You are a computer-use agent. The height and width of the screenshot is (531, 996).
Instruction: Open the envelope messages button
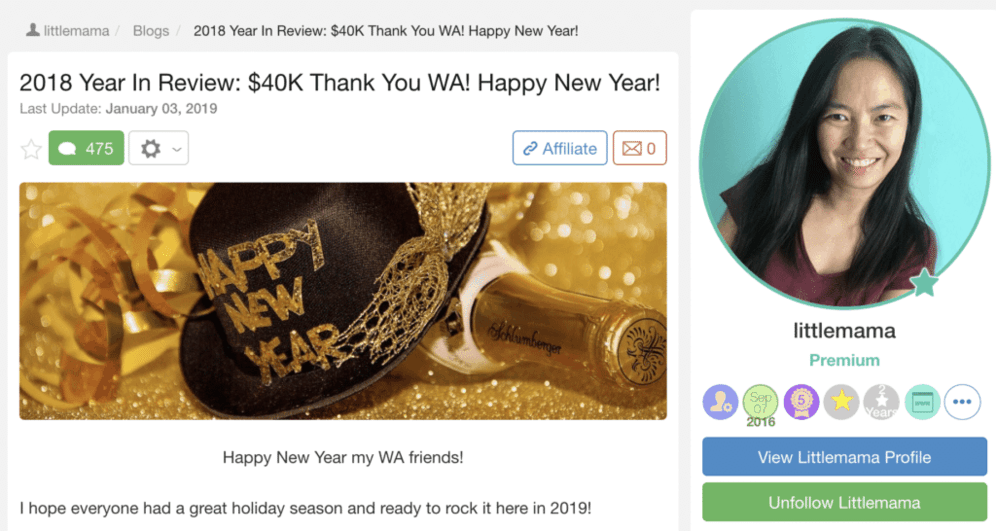(639, 148)
